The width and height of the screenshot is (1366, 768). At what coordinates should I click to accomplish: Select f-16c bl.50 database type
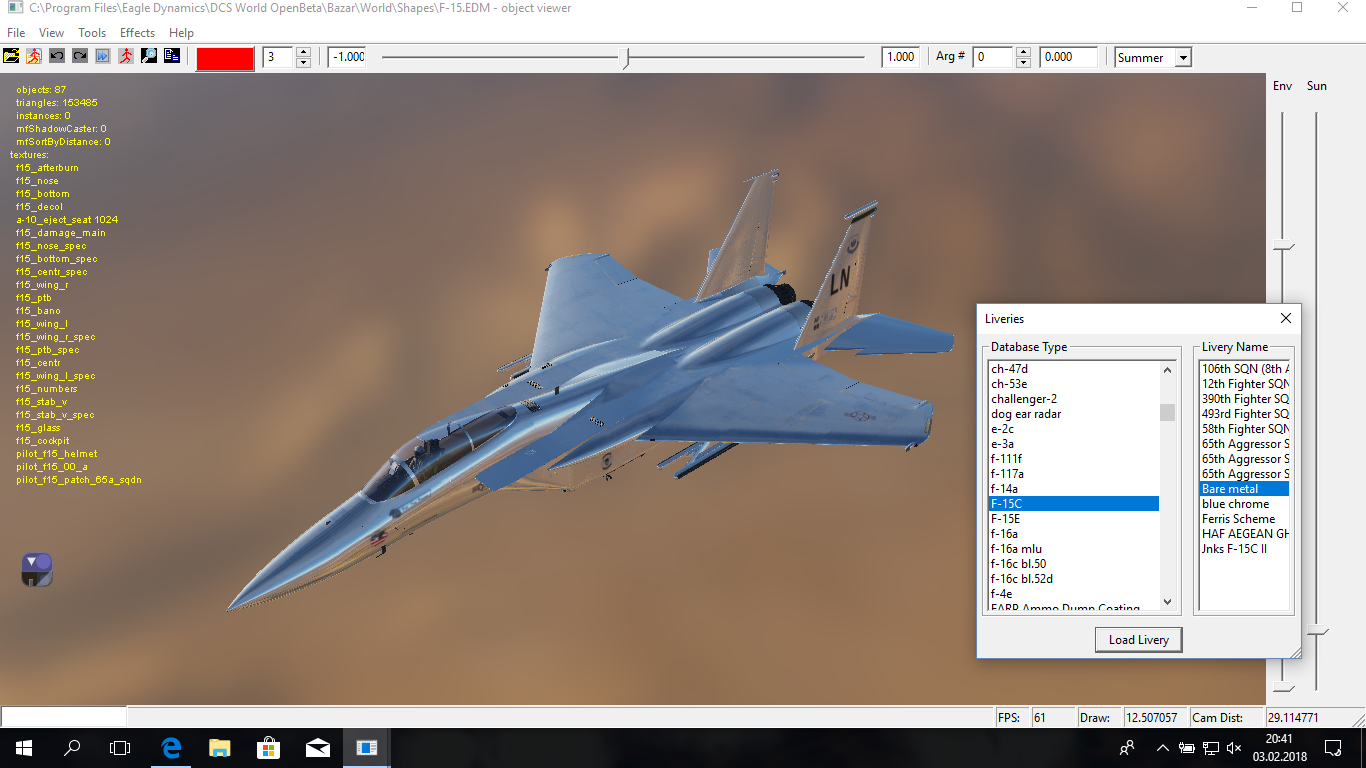1073,564
